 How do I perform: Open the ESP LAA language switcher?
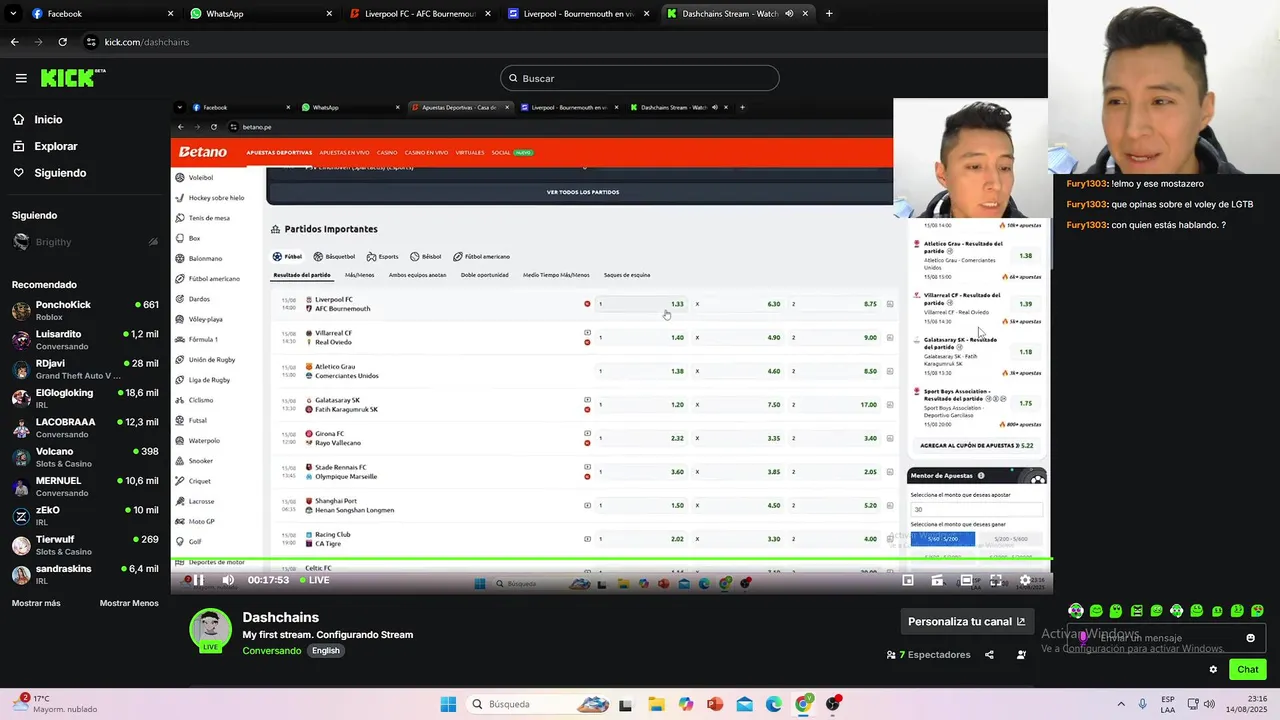pyautogui.click(x=1168, y=704)
